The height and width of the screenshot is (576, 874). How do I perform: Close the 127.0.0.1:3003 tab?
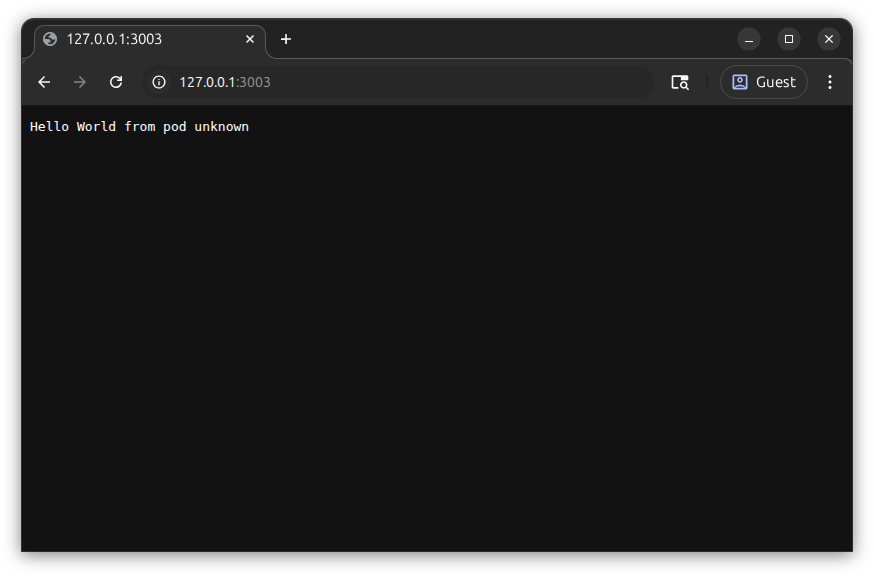click(250, 39)
